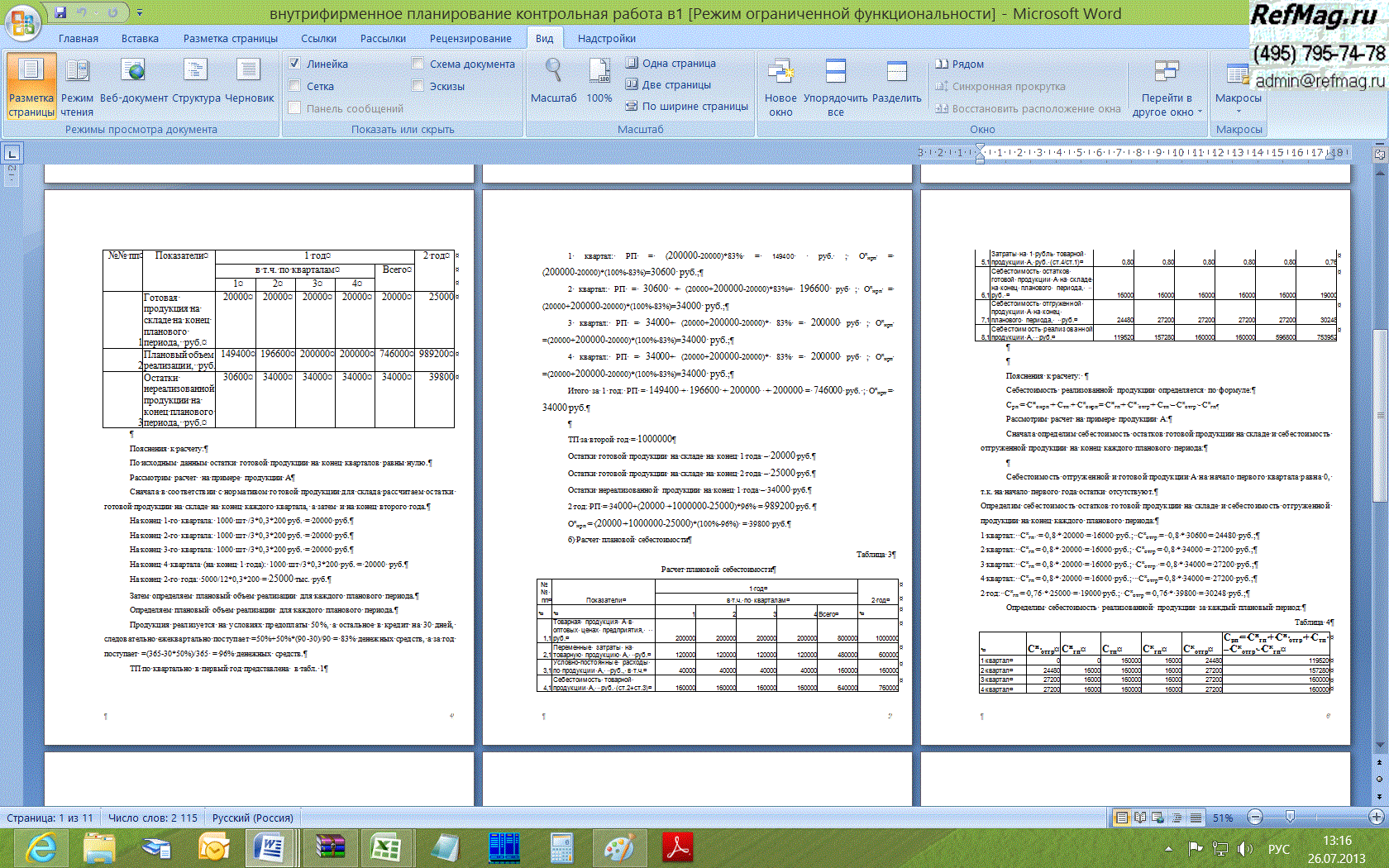This screenshot has width=1389, height=868.
Task: Click the Масштаб magnifier icon
Action: pyautogui.click(x=553, y=72)
